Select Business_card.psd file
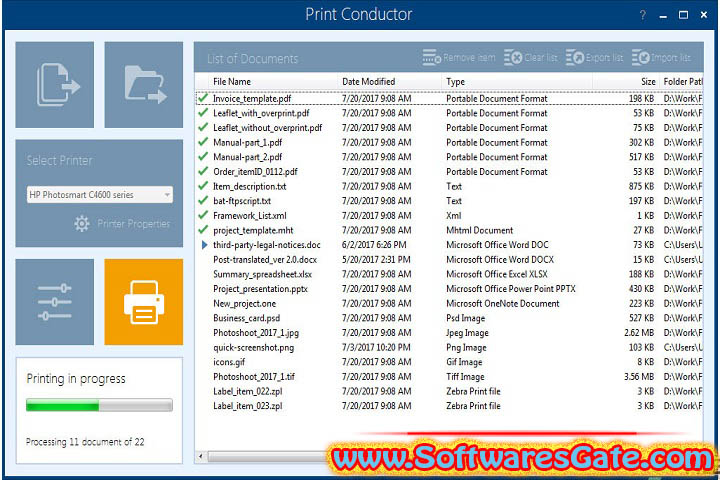This screenshot has width=720, height=480. point(246,318)
